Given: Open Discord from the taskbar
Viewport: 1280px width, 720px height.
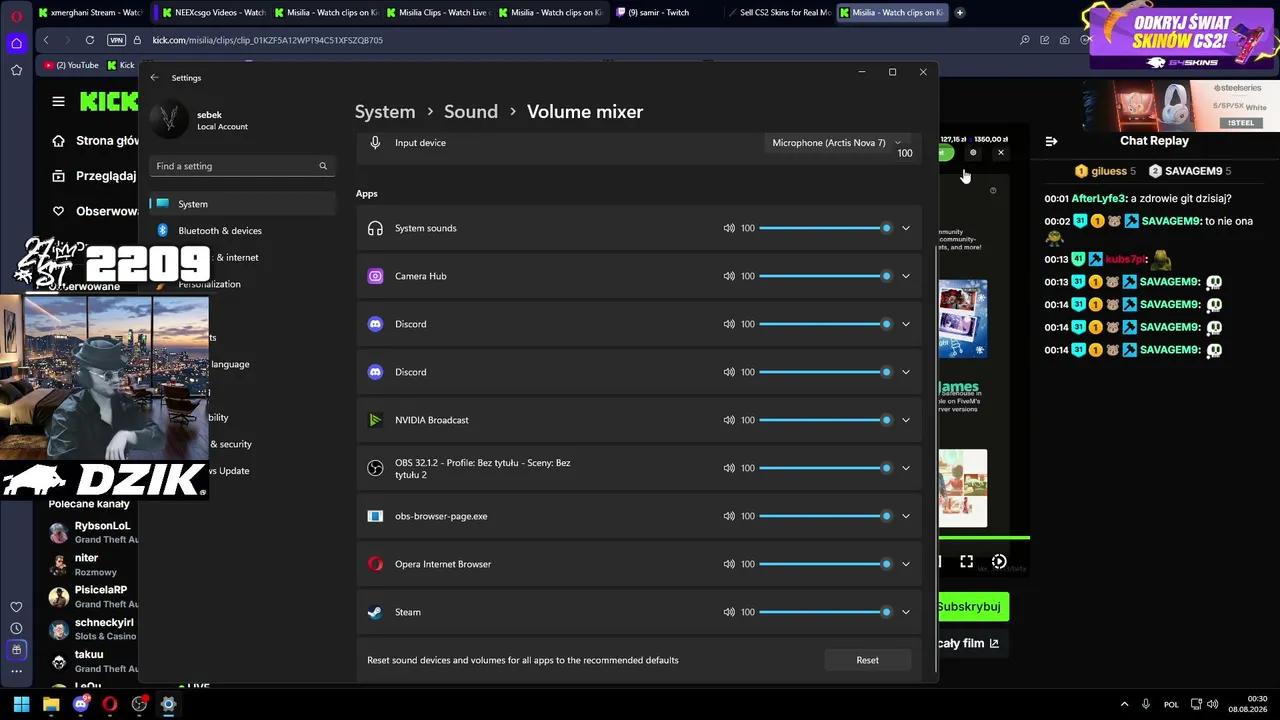Looking at the screenshot, I should coord(81,704).
